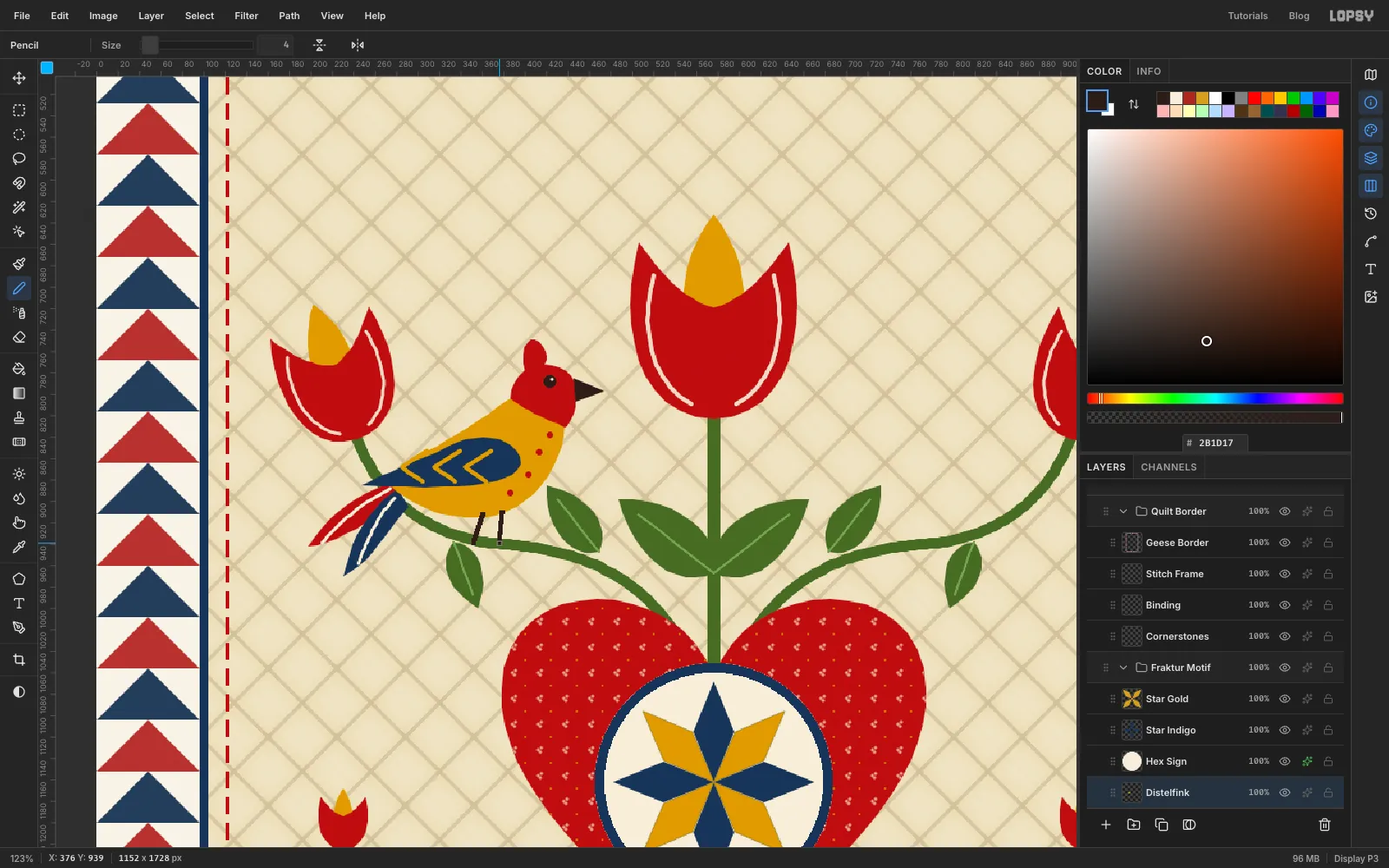This screenshot has width=1389, height=868.
Task: Select the Cornerstones layer thumbnail
Action: tap(1132, 636)
